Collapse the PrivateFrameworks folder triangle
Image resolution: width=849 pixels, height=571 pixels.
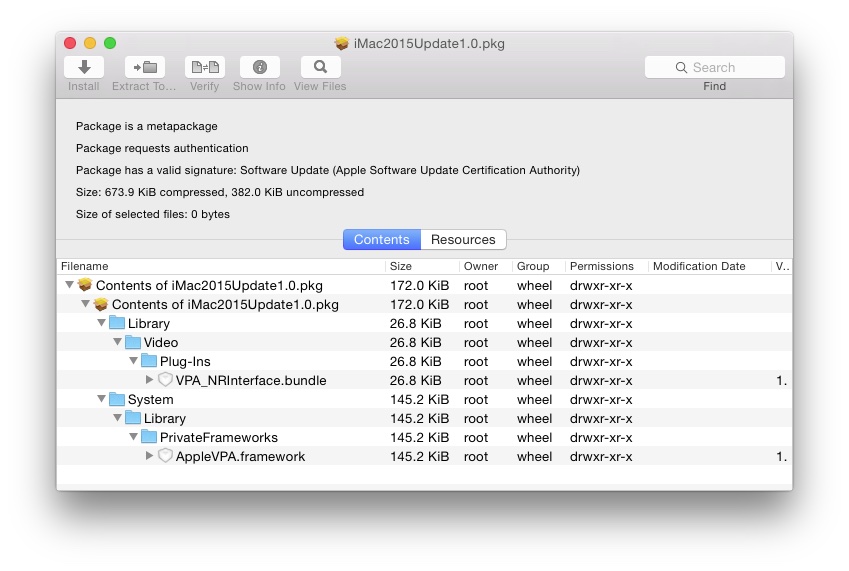pyautogui.click(x=133, y=436)
